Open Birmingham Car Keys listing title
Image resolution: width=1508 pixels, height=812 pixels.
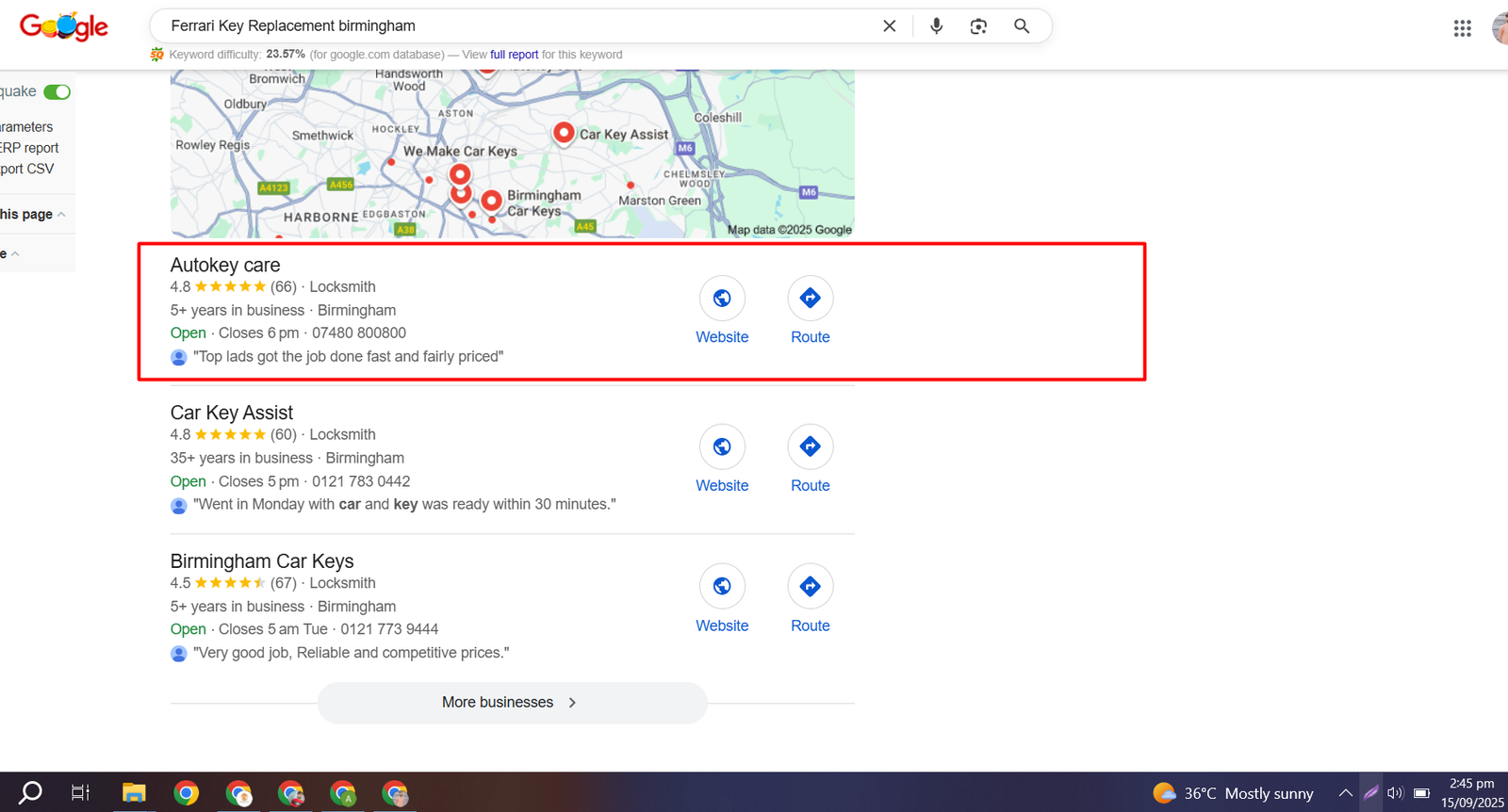[x=262, y=561]
